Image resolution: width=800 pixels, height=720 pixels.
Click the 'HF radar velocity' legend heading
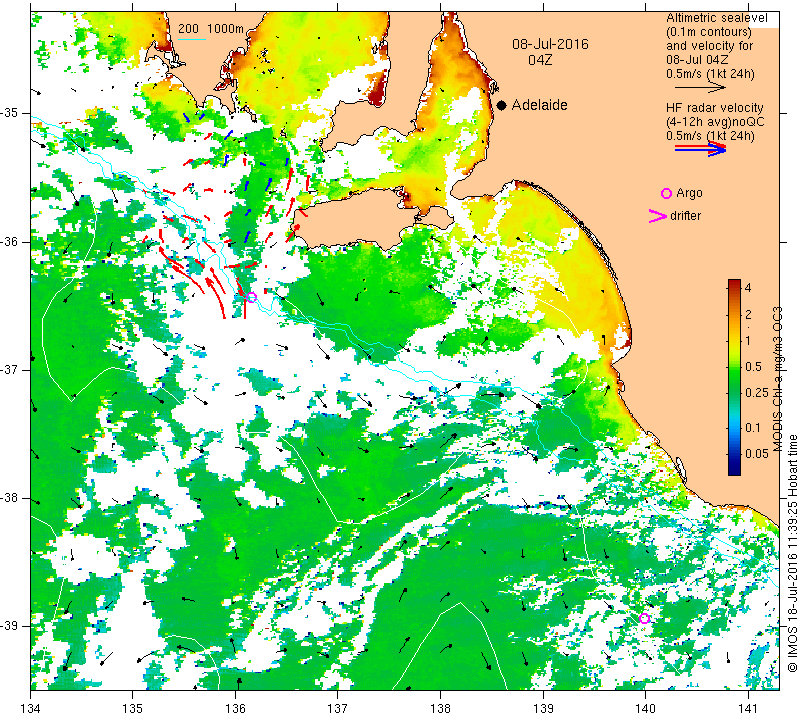(x=714, y=108)
